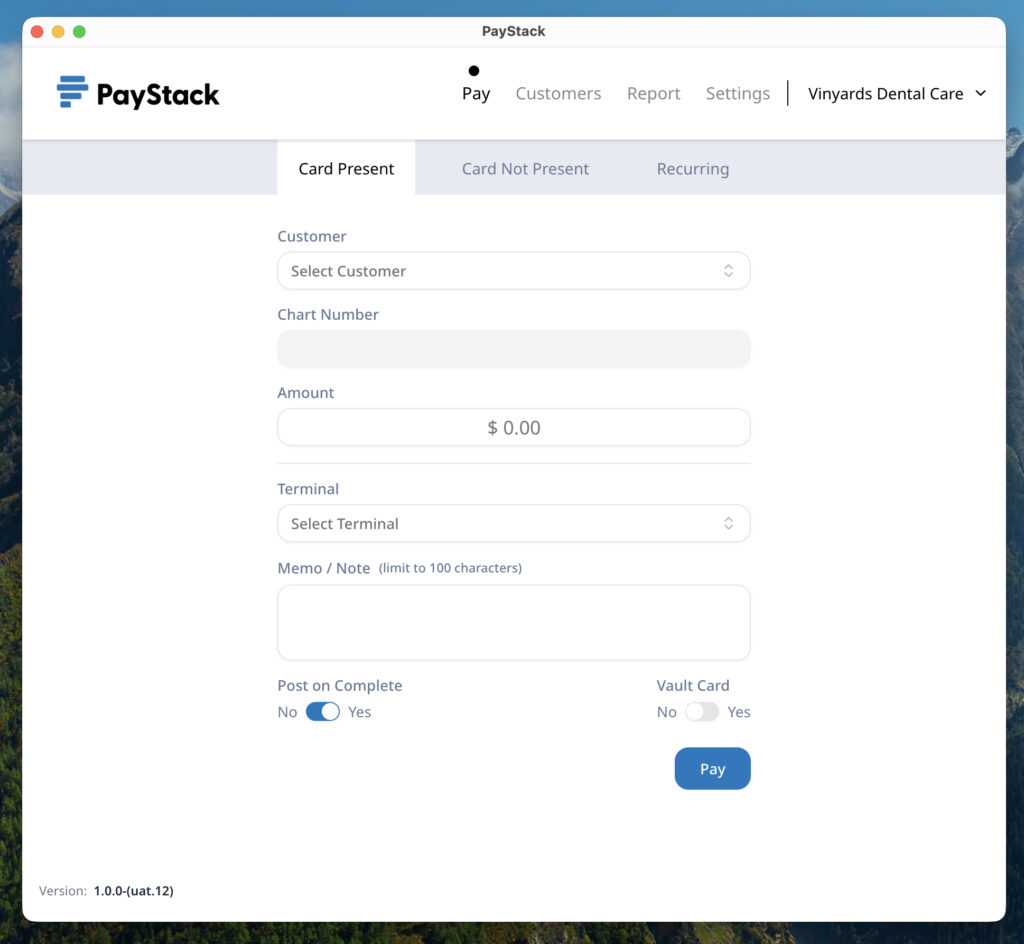Click the Memo / Note text area
Screen dimensions: 1024x944
click(x=513, y=621)
